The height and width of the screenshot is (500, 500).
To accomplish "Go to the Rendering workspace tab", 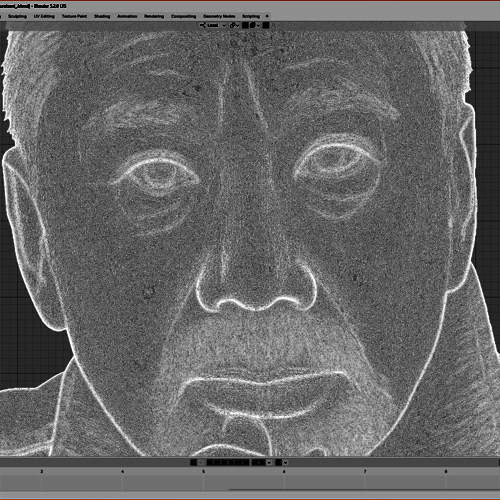I will [154, 16].
